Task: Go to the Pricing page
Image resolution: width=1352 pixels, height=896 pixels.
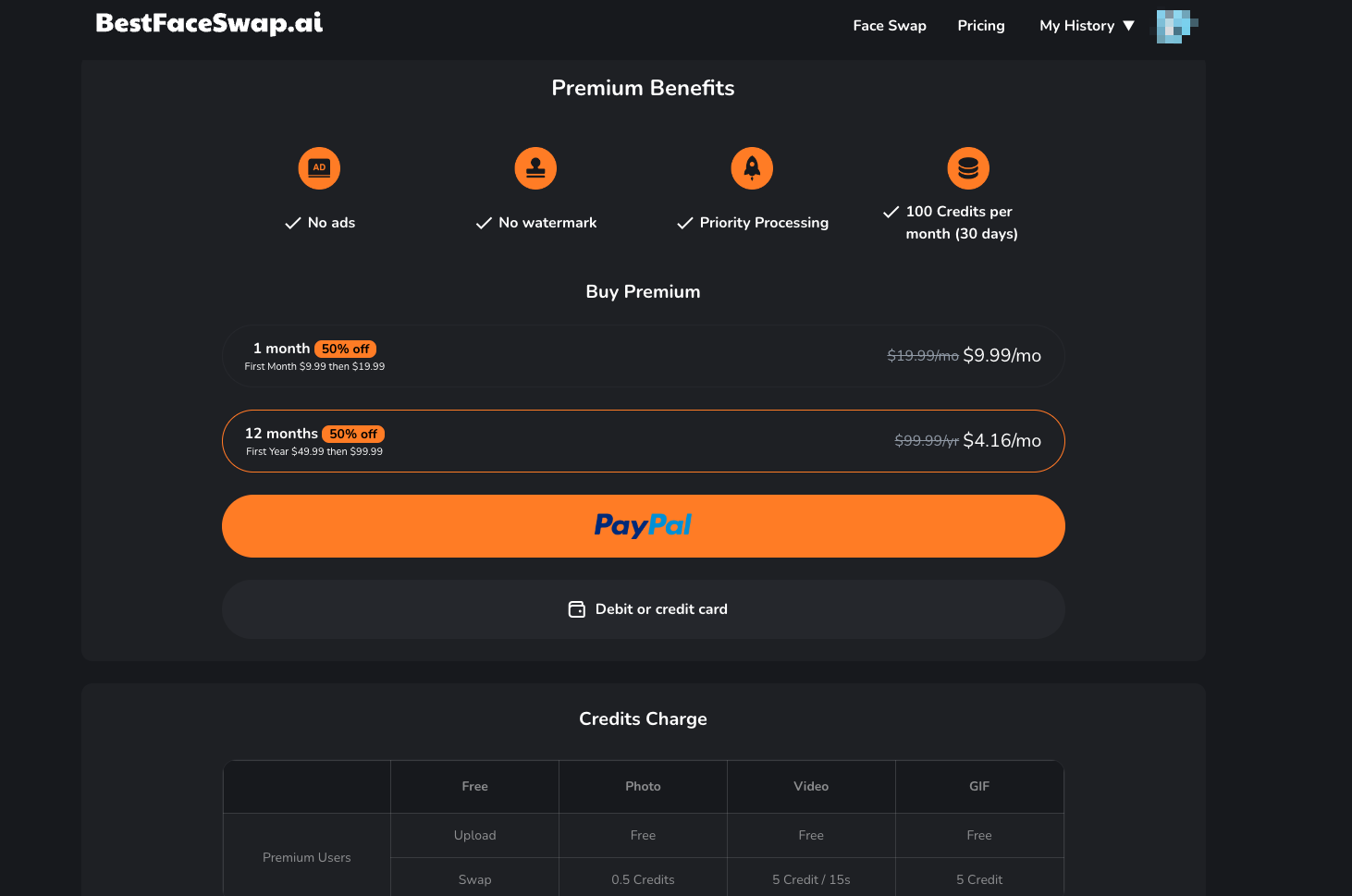Action: pyautogui.click(x=981, y=26)
